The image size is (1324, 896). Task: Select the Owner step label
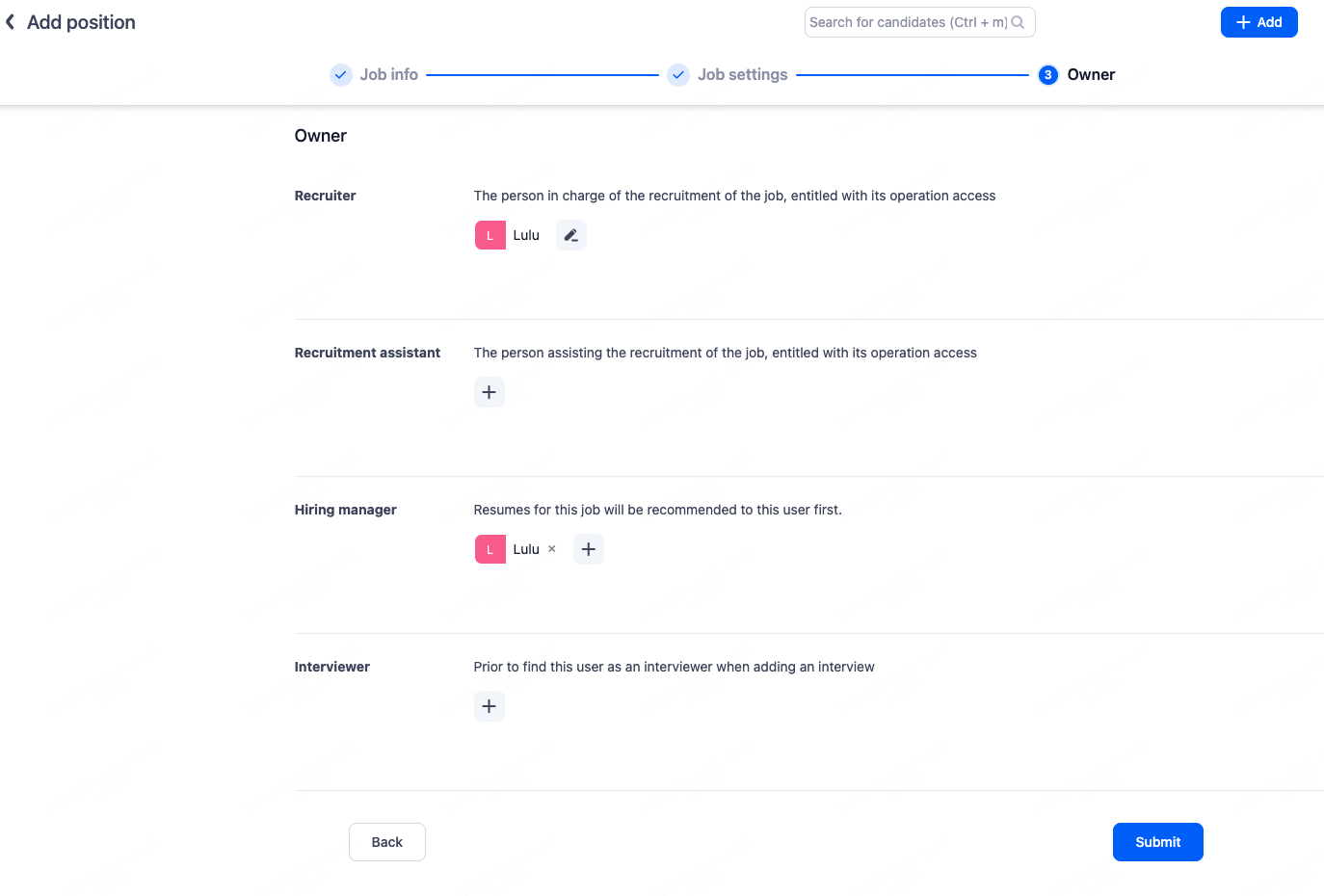[1091, 75]
